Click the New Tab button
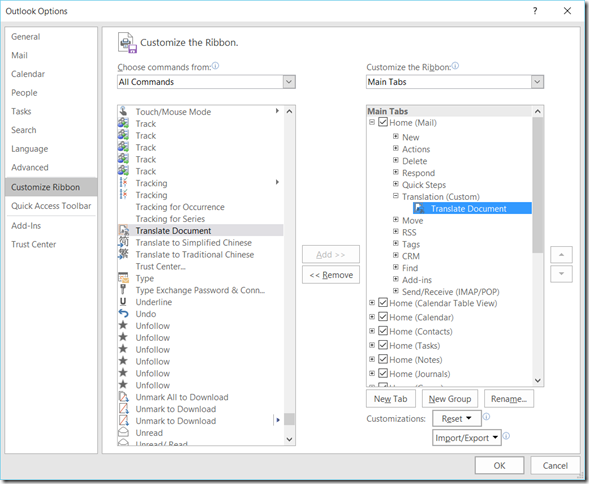589x484 pixels. pos(391,399)
